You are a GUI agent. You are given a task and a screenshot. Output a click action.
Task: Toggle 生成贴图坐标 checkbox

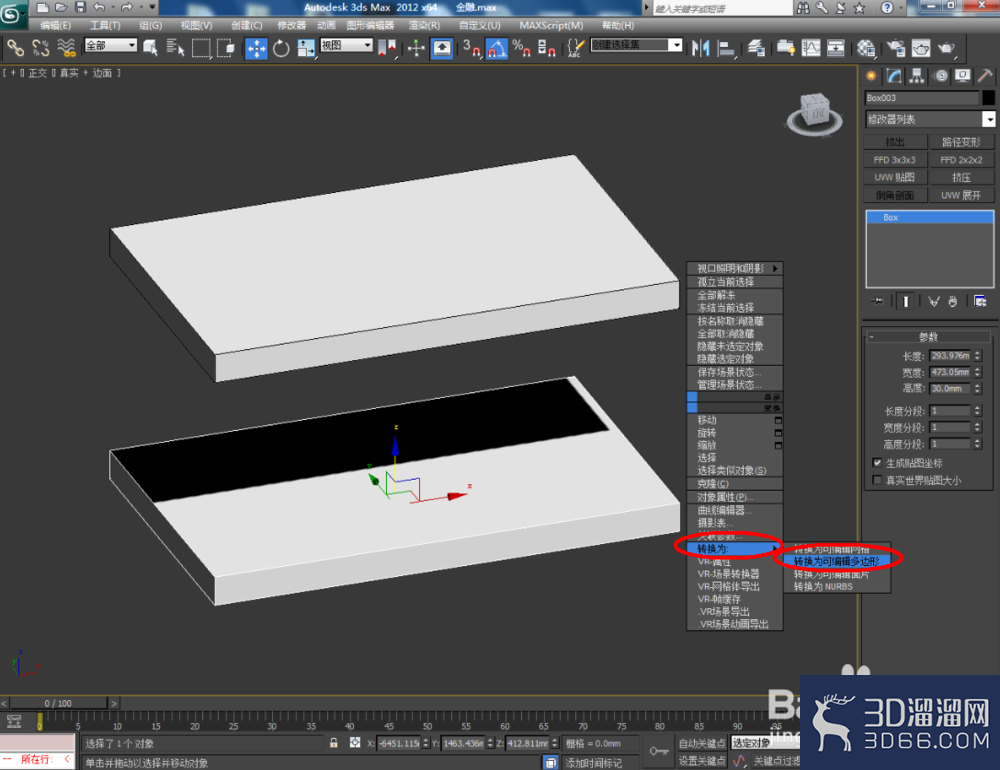877,463
